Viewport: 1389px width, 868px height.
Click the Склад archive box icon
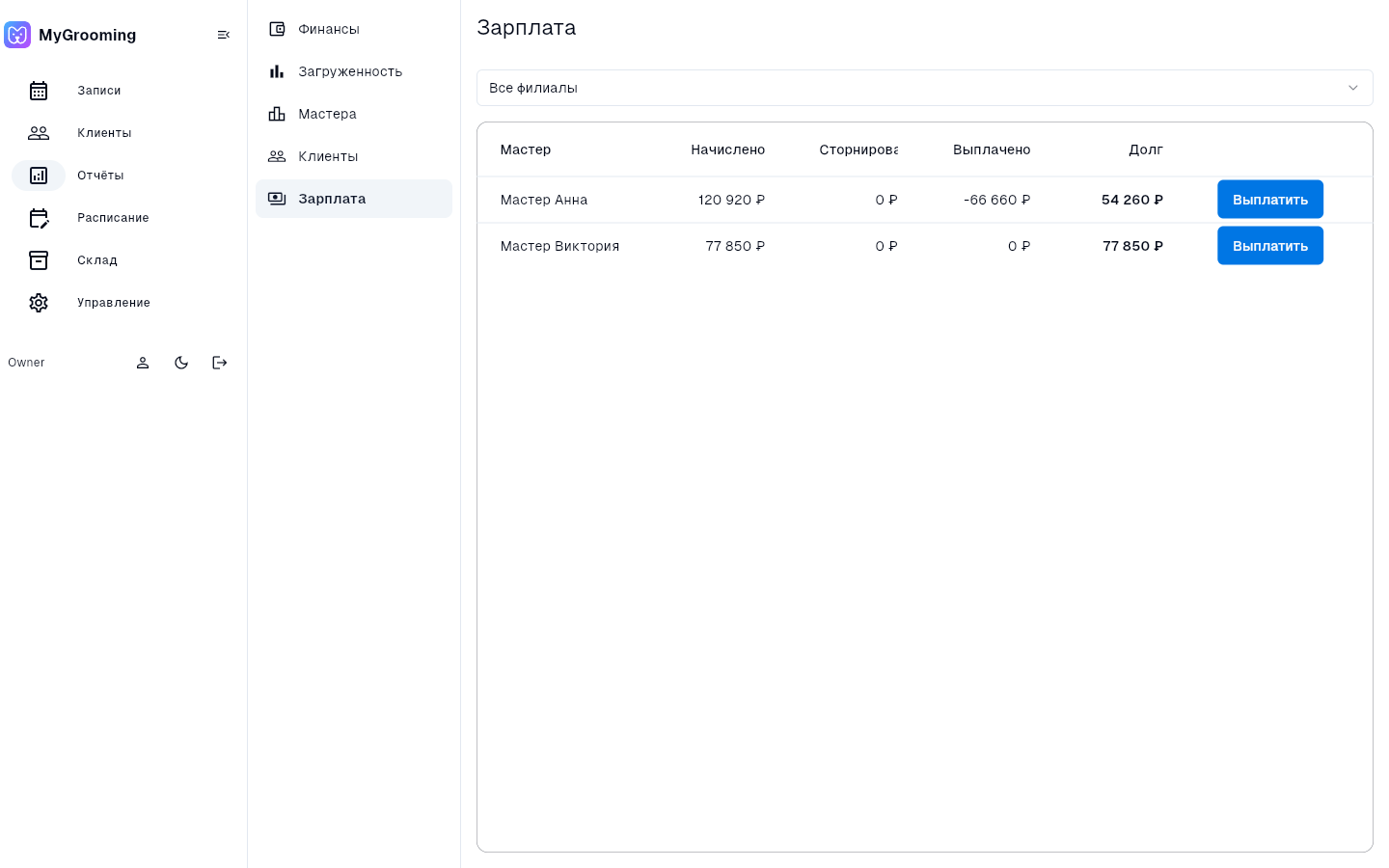(39, 260)
